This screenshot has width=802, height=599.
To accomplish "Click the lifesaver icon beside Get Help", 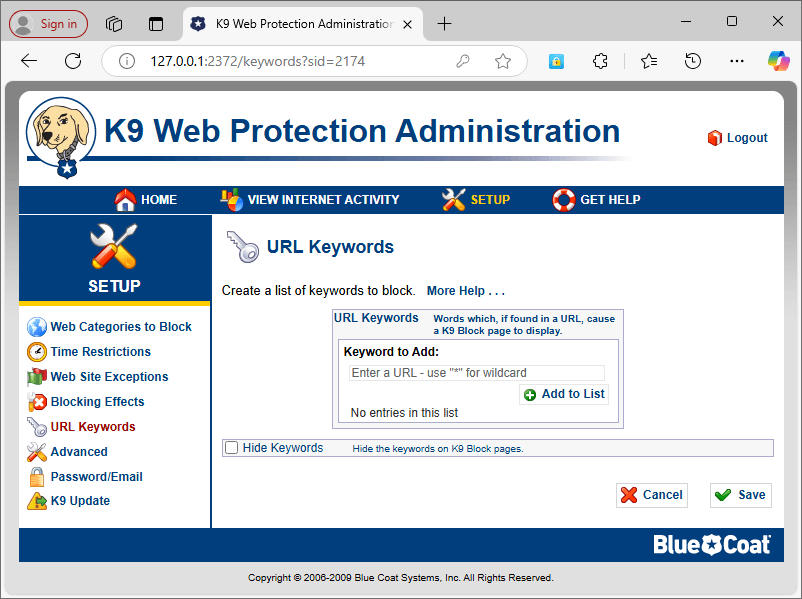I will coord(564,199).
